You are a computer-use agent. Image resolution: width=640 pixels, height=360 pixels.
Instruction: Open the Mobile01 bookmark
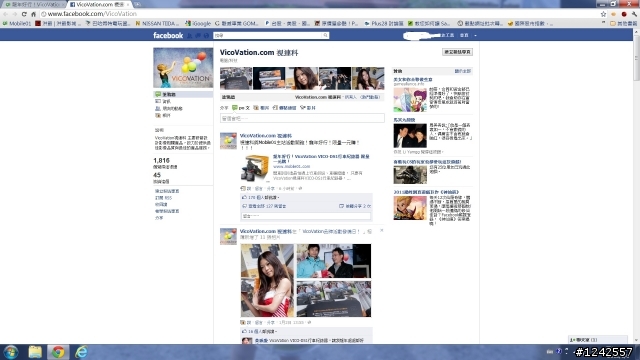[17, 23]
